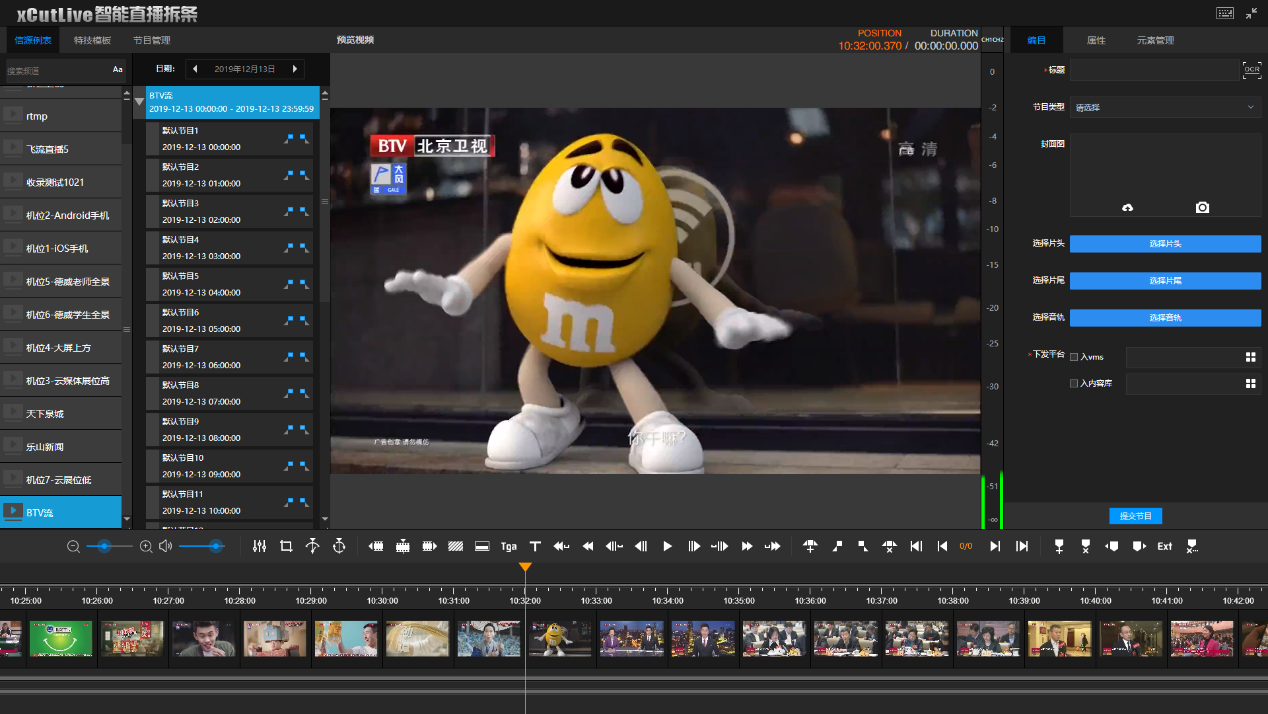This screenshot has width=1268, height=714.
Task: Select program 默认节目3 at 02:00:00
Action: (x=229, y=211)
